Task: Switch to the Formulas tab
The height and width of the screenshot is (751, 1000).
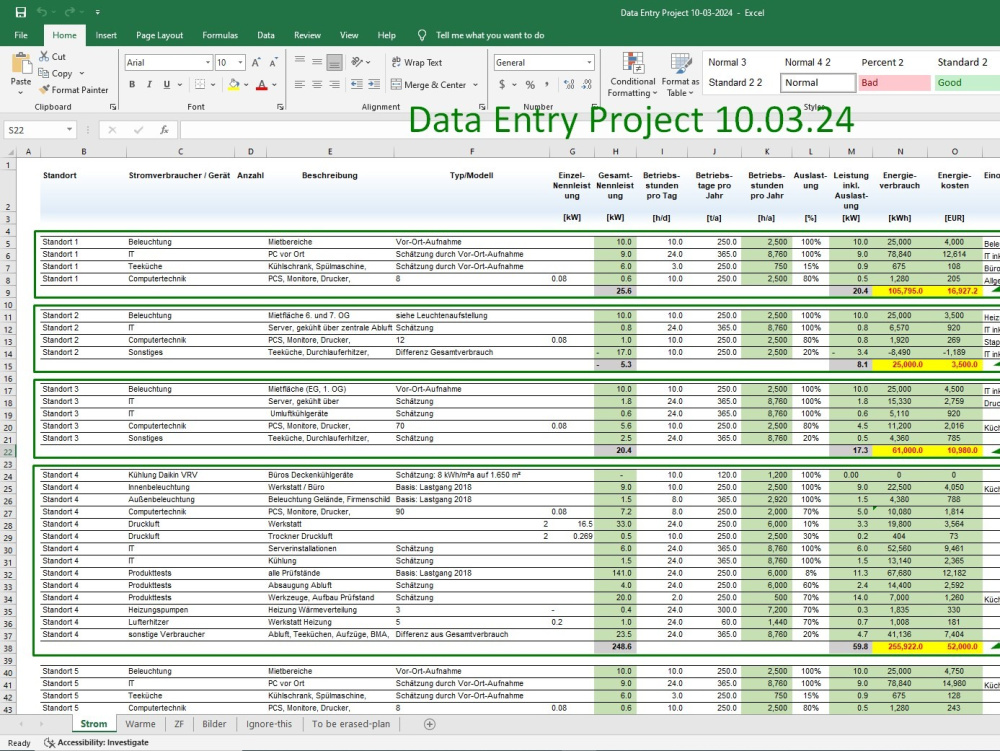Action: [x=220, y=35]
